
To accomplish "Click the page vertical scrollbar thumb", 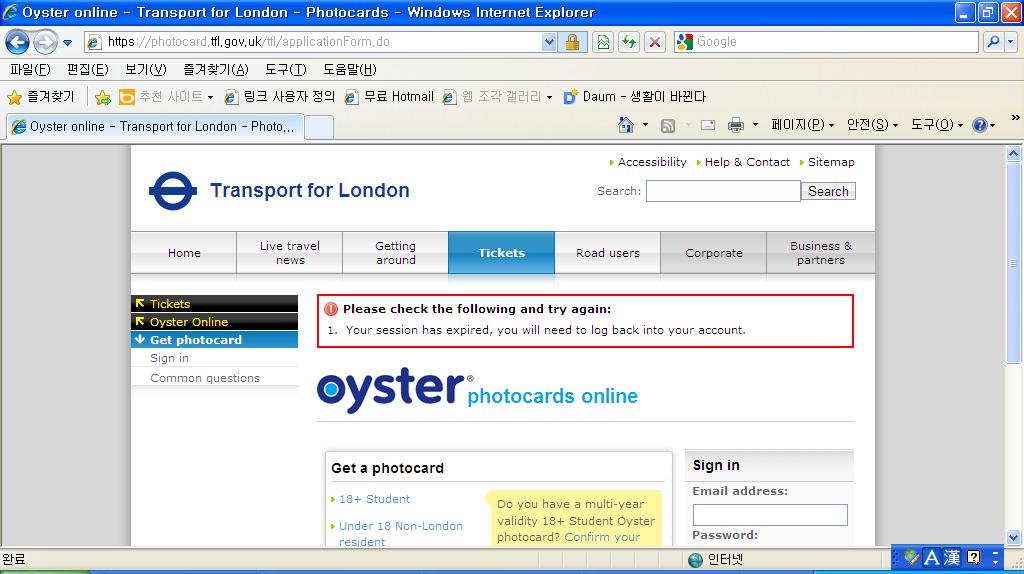I will click(1013, 263).
